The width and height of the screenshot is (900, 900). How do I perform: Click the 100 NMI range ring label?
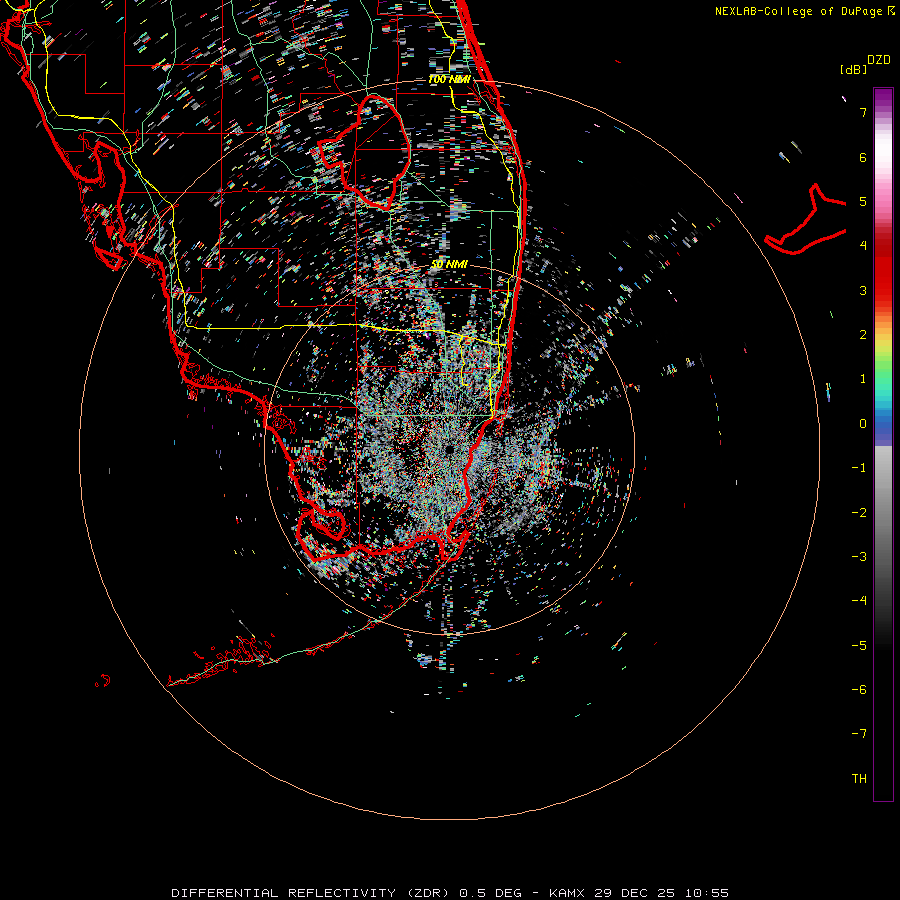[449, 79]
